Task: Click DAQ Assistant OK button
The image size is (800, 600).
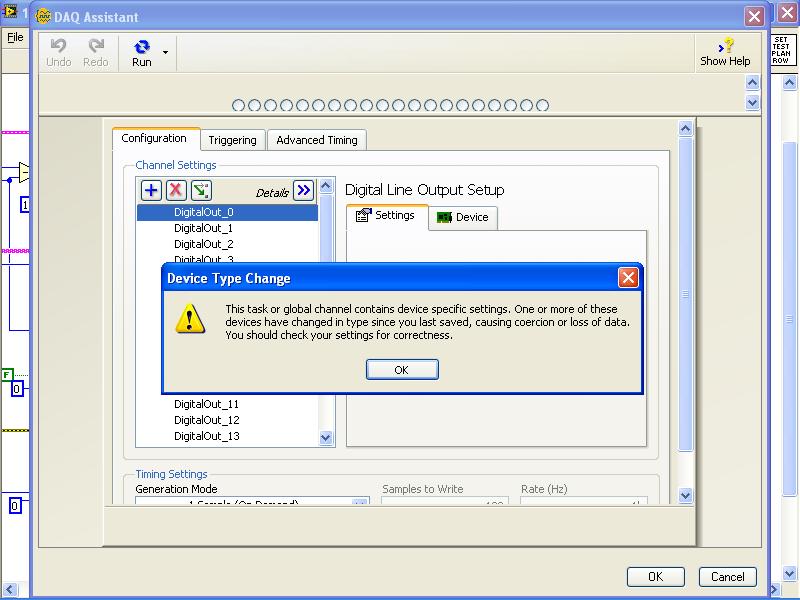Action: [656, 577]
